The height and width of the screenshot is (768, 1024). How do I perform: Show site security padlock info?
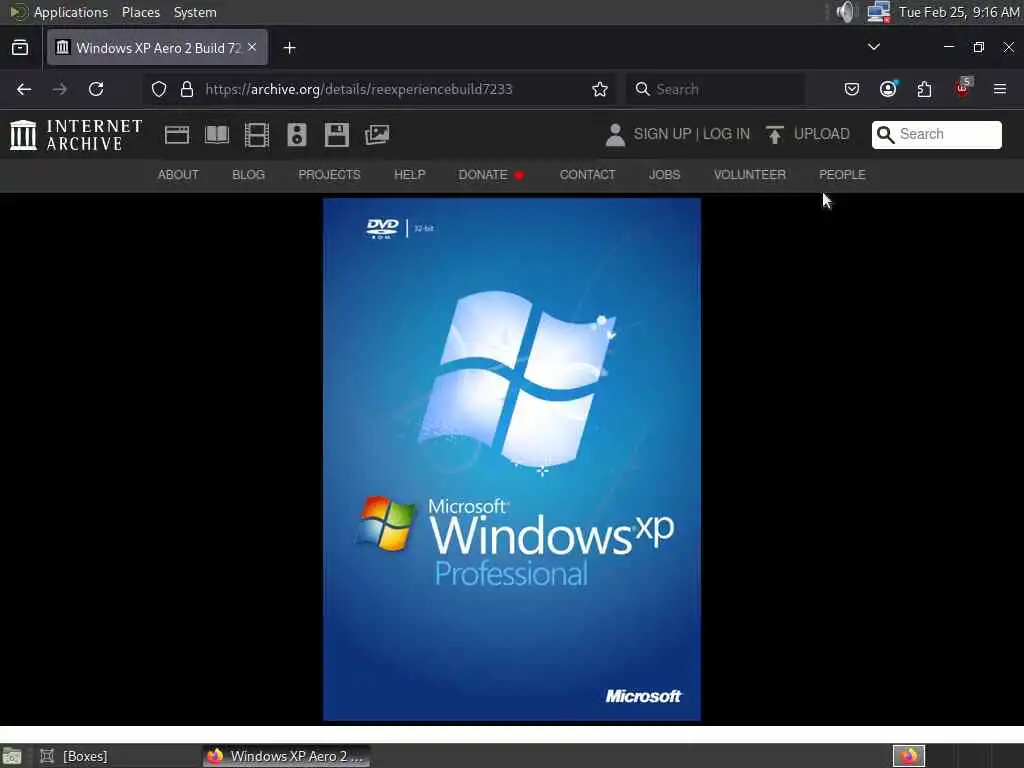(187, 89)
